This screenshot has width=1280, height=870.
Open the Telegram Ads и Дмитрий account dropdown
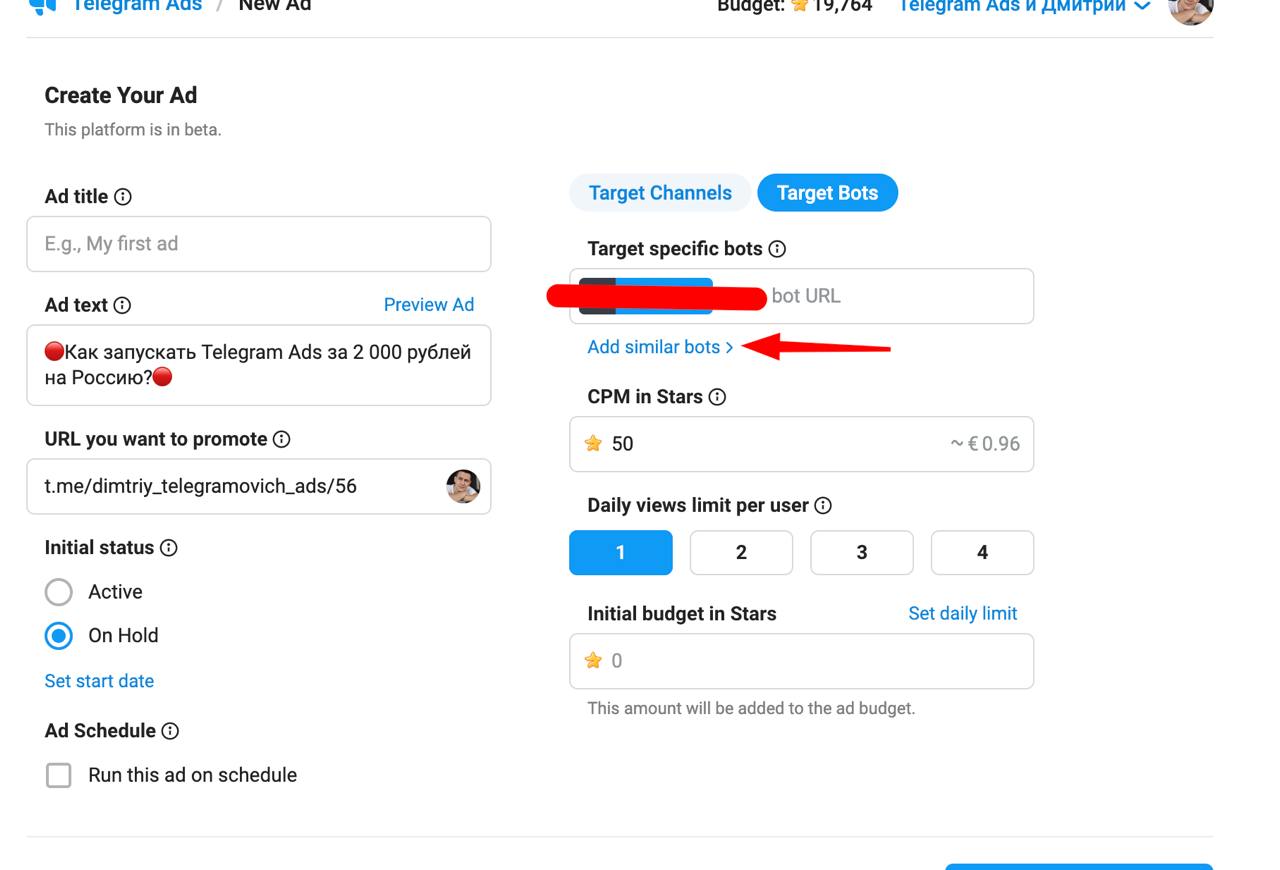pos(1025,6)
